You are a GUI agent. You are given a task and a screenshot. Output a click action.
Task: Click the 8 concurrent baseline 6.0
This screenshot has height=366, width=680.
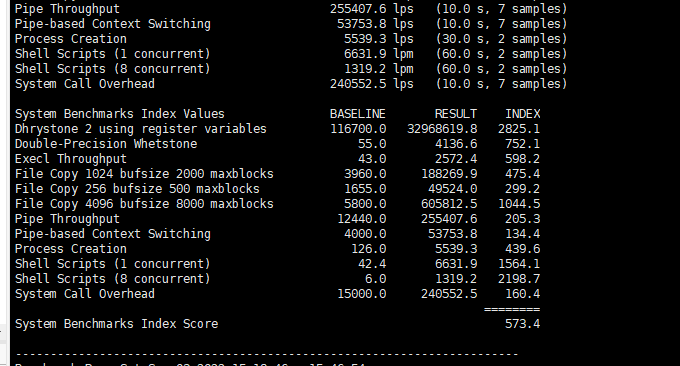(x=376, y=279)
